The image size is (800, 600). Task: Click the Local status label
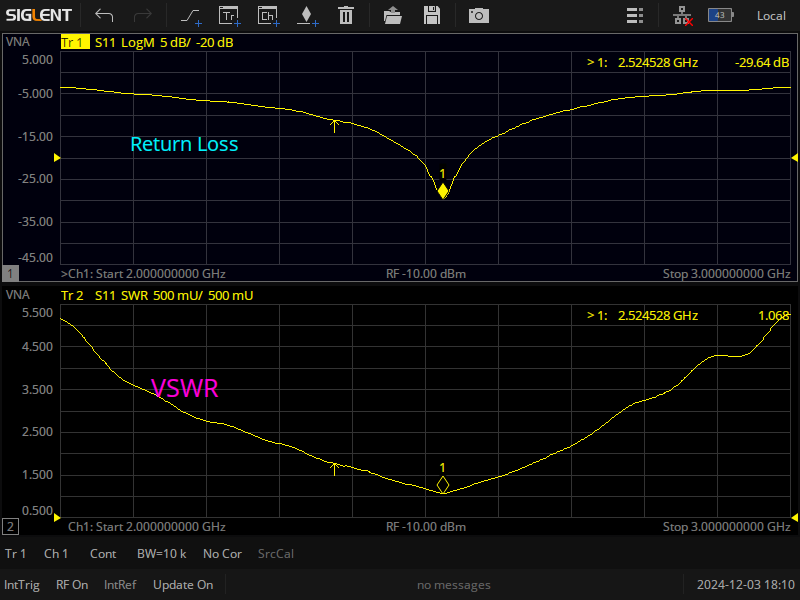click(x=771, y=16)
